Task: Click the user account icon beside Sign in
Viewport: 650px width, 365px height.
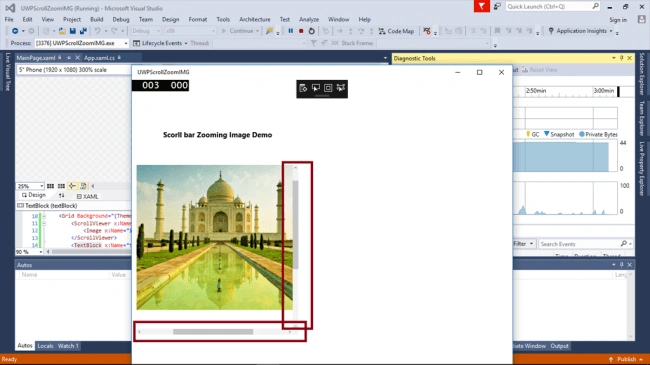Action: tap(642, 19)
